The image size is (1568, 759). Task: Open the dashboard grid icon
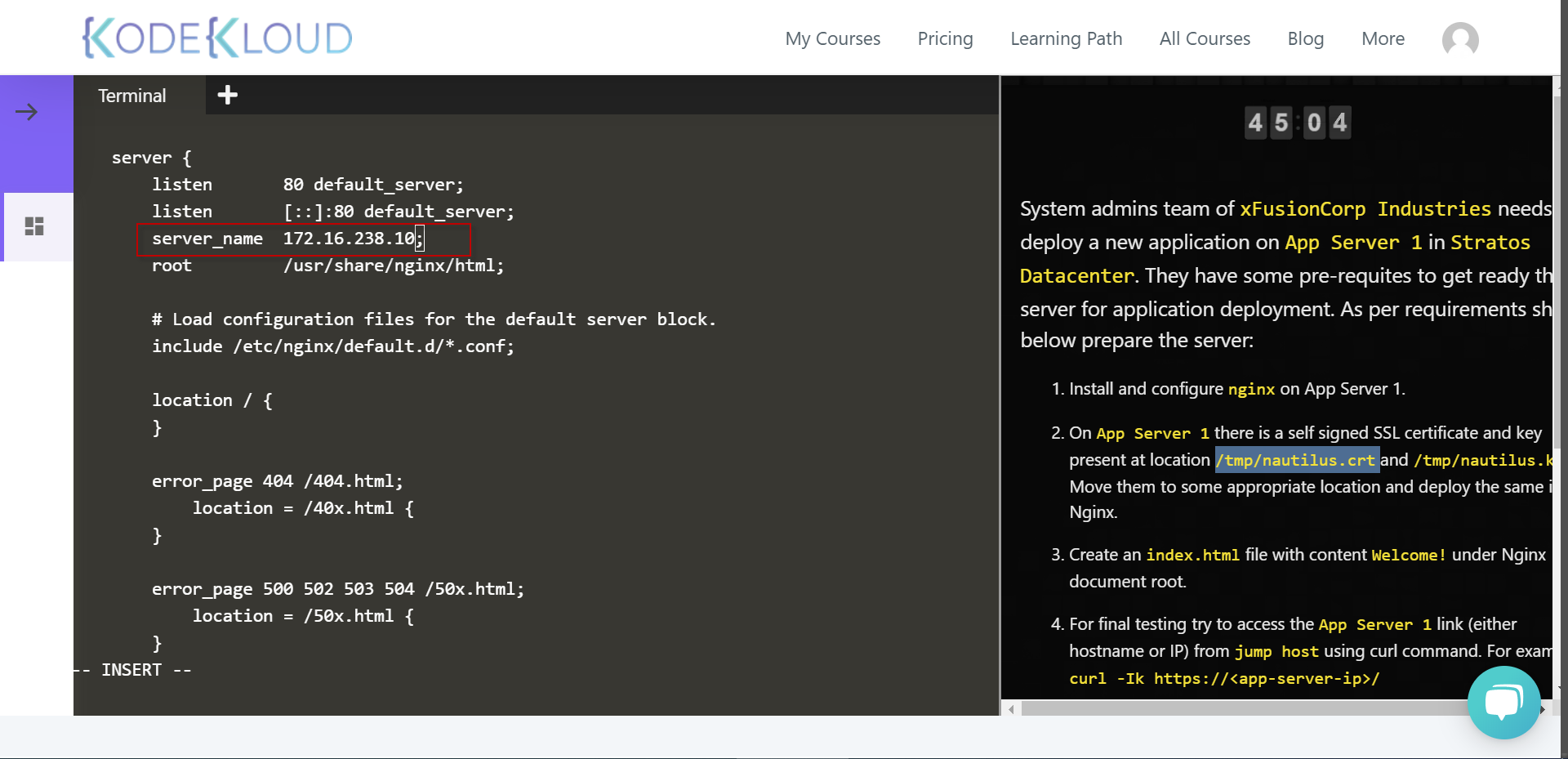pyautogui.click(x=34, y=226)
